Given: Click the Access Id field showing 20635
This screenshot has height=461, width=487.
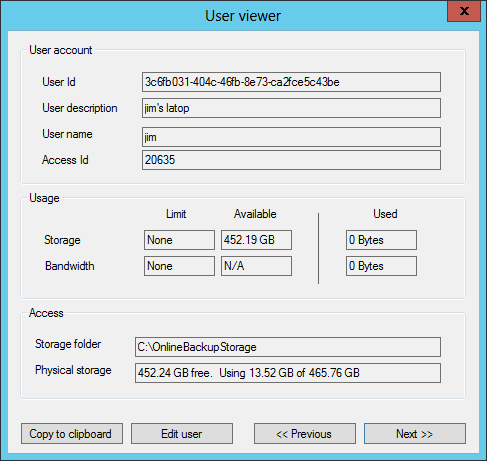Looking at the screenshot, I should click(x=291, y=160).
